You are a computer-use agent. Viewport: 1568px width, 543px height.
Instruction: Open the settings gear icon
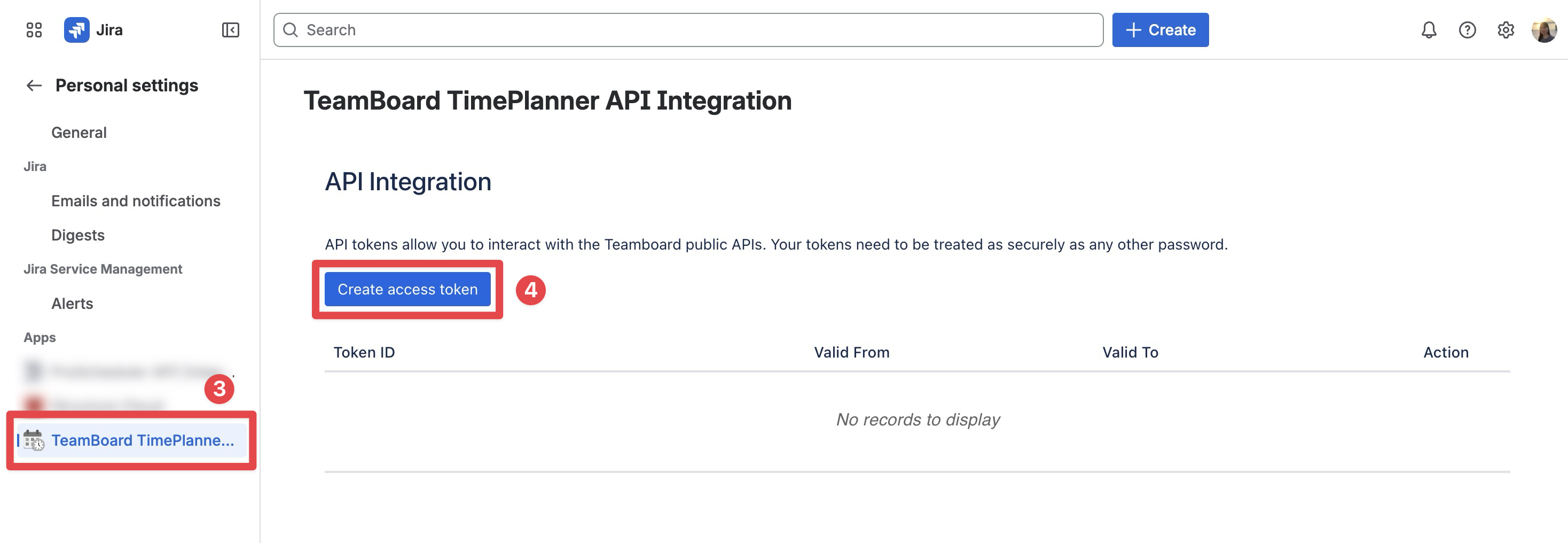pyautogui.click(x=1506, y=30)
